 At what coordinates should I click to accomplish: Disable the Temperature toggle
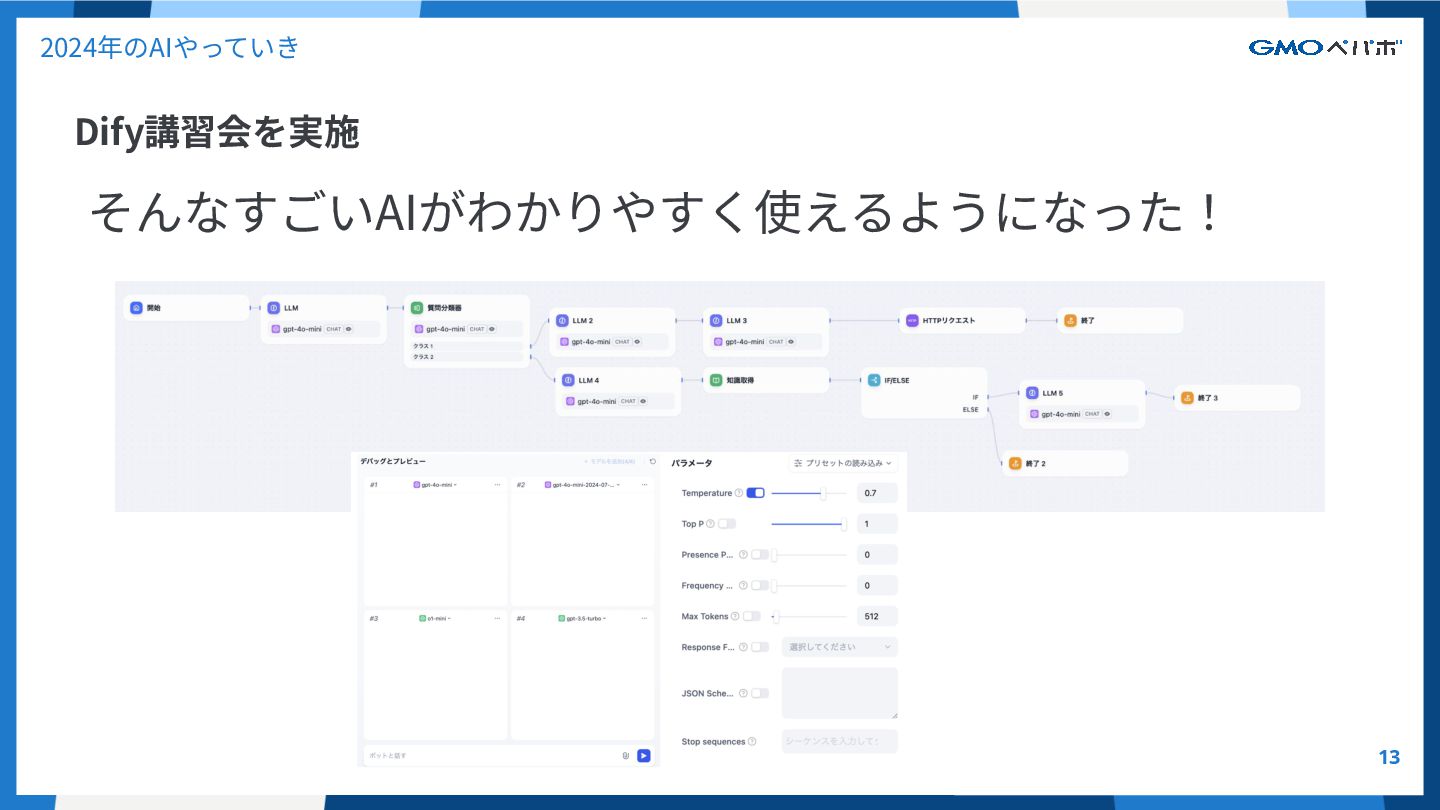(x=755, y=493)
